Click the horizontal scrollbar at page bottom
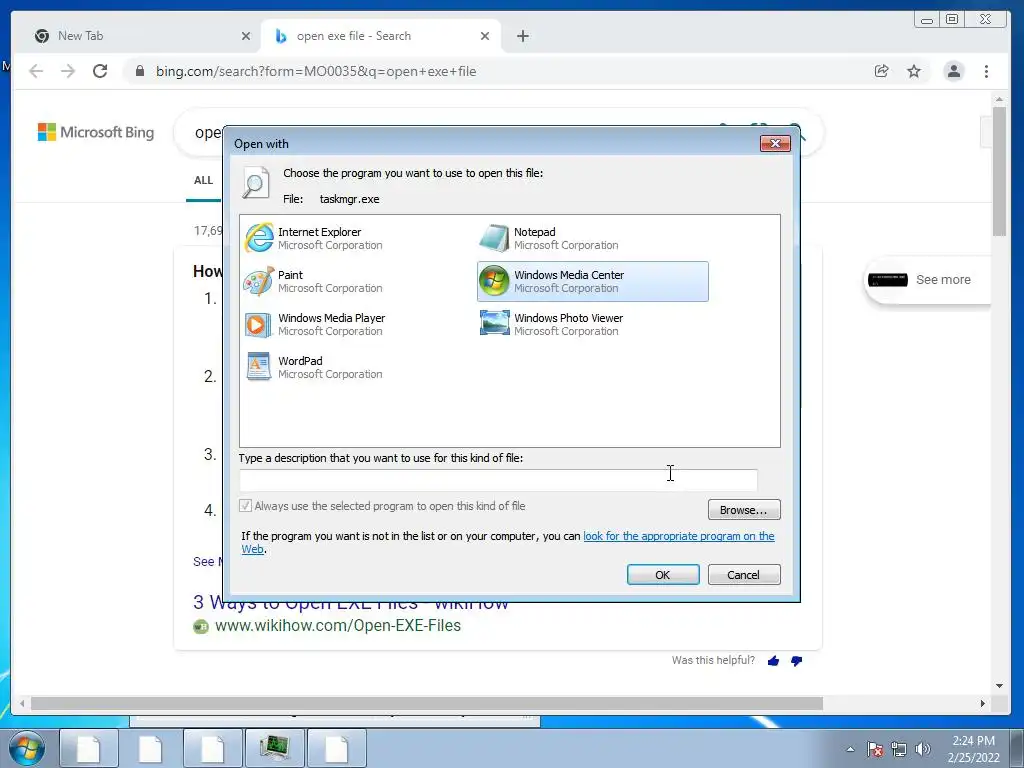 pyautogui.click(x=427, y=703)
